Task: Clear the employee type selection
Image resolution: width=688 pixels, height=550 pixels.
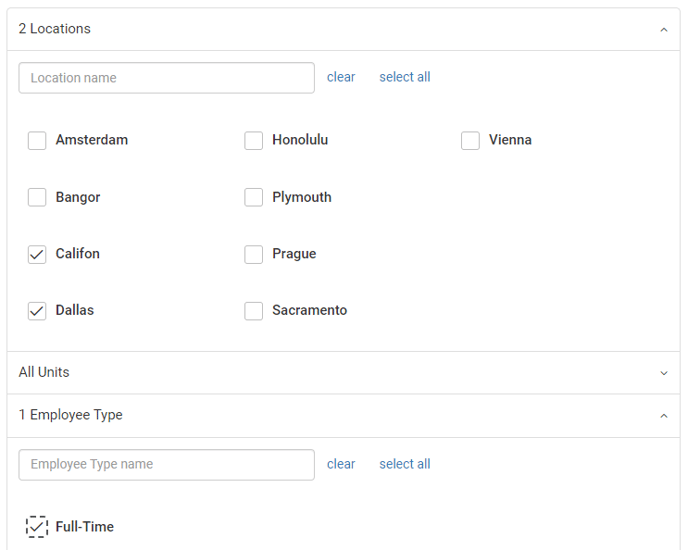Action: [341, 465]
